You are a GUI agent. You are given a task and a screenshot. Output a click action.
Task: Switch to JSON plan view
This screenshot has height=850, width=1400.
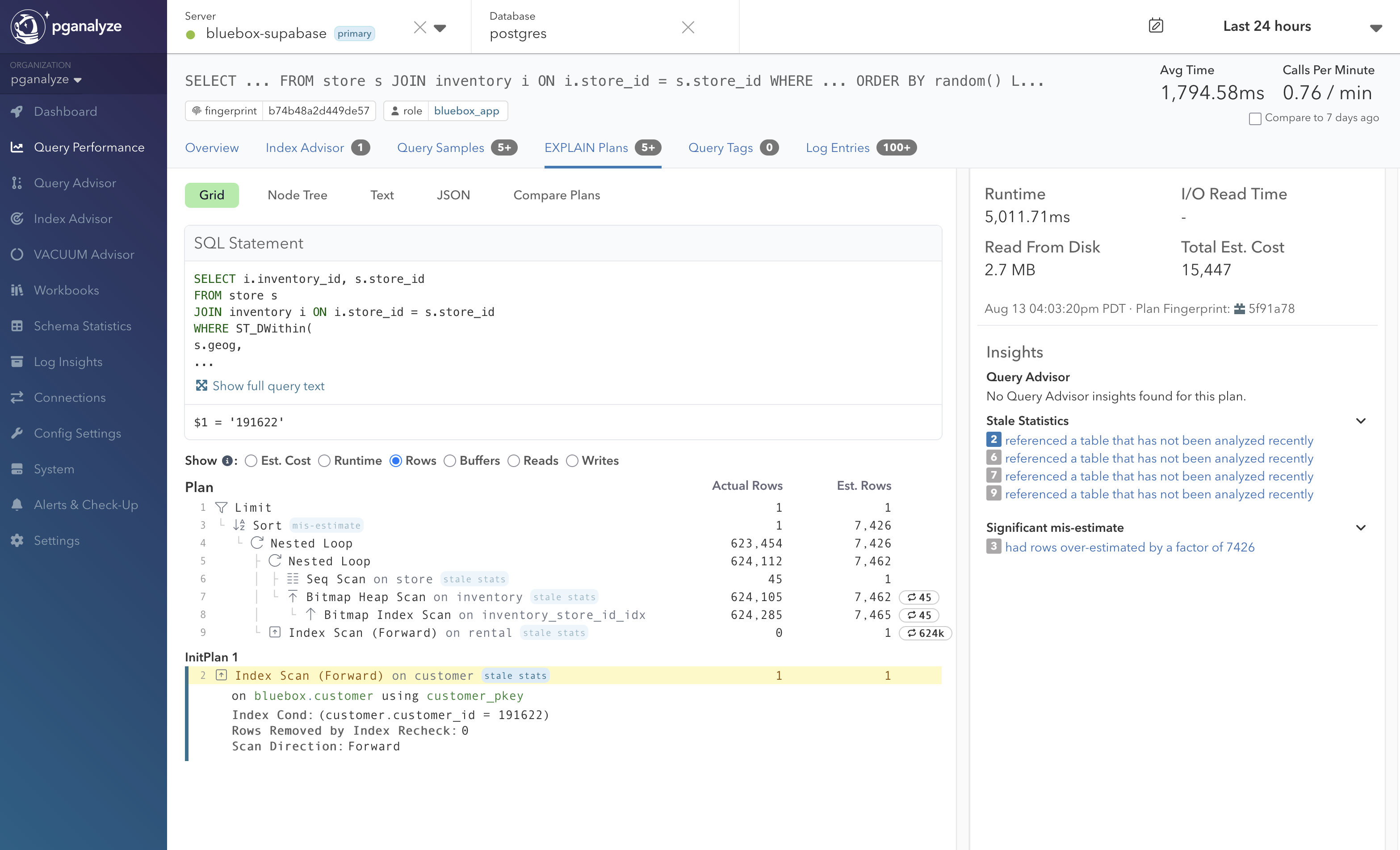(x=453, y=195)
